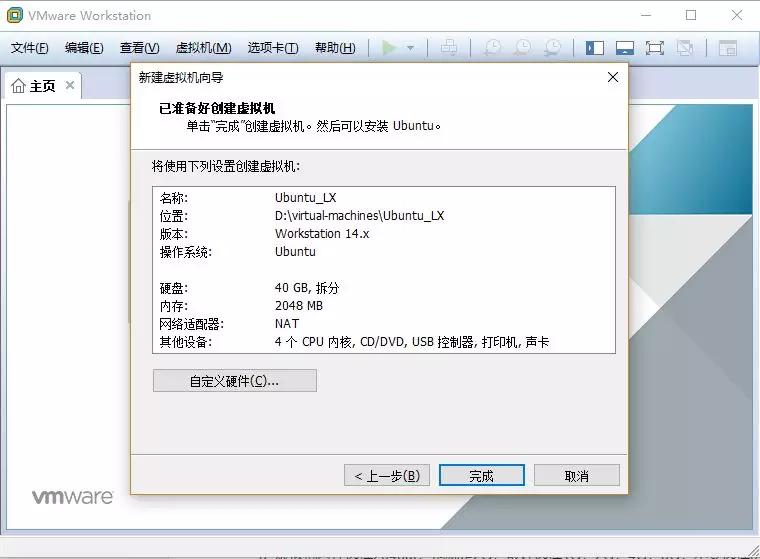The height and width of the screenshot is (559, 760).
Task: Click the 操作系统 value Ubuntu
Action: [295, 252]
